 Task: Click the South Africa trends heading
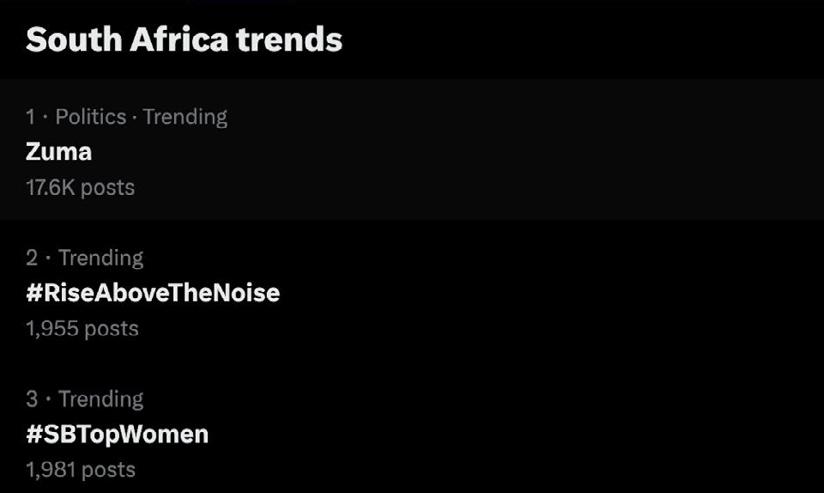point(184,40)
